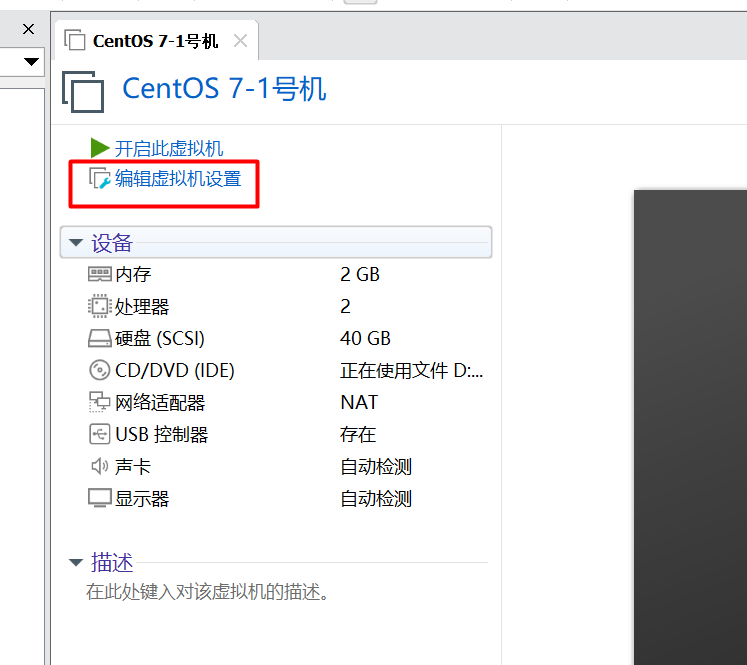Select the memory (内存) device icon
Viewport: 747px width, 665px height.
pyautogui.click(x=99, y=274)
